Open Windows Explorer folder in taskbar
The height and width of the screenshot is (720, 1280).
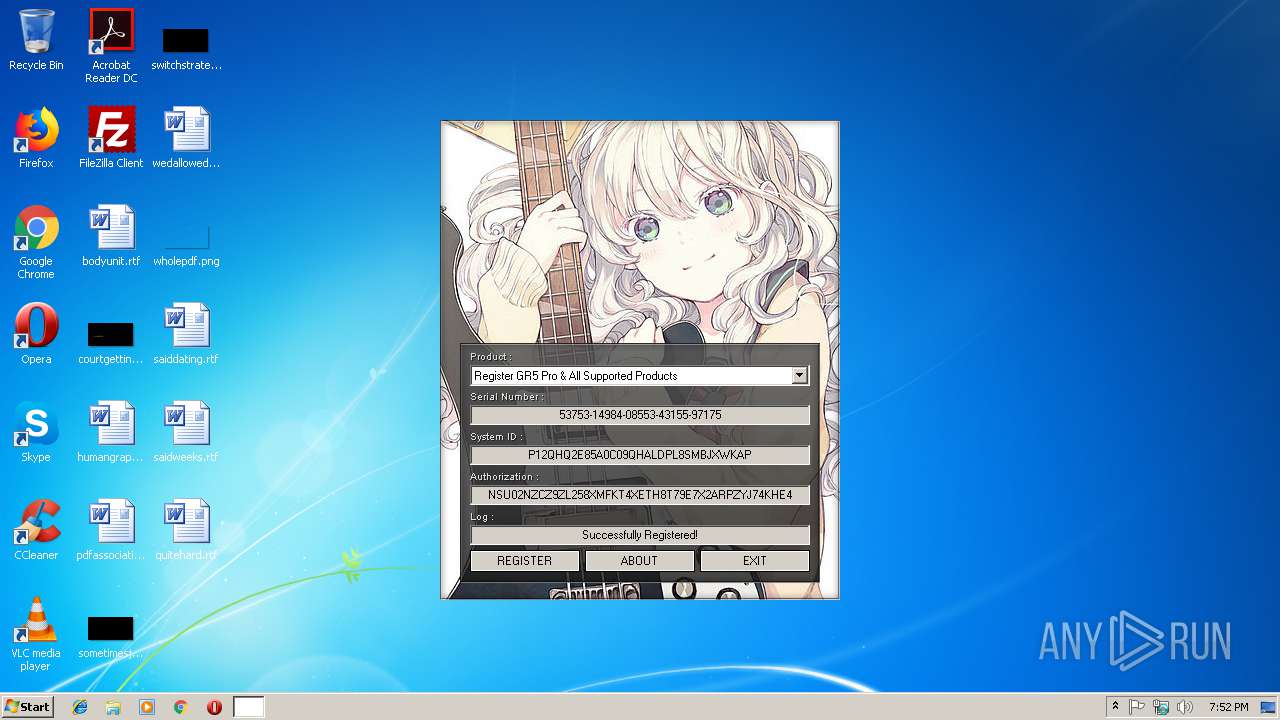(113, 707)
